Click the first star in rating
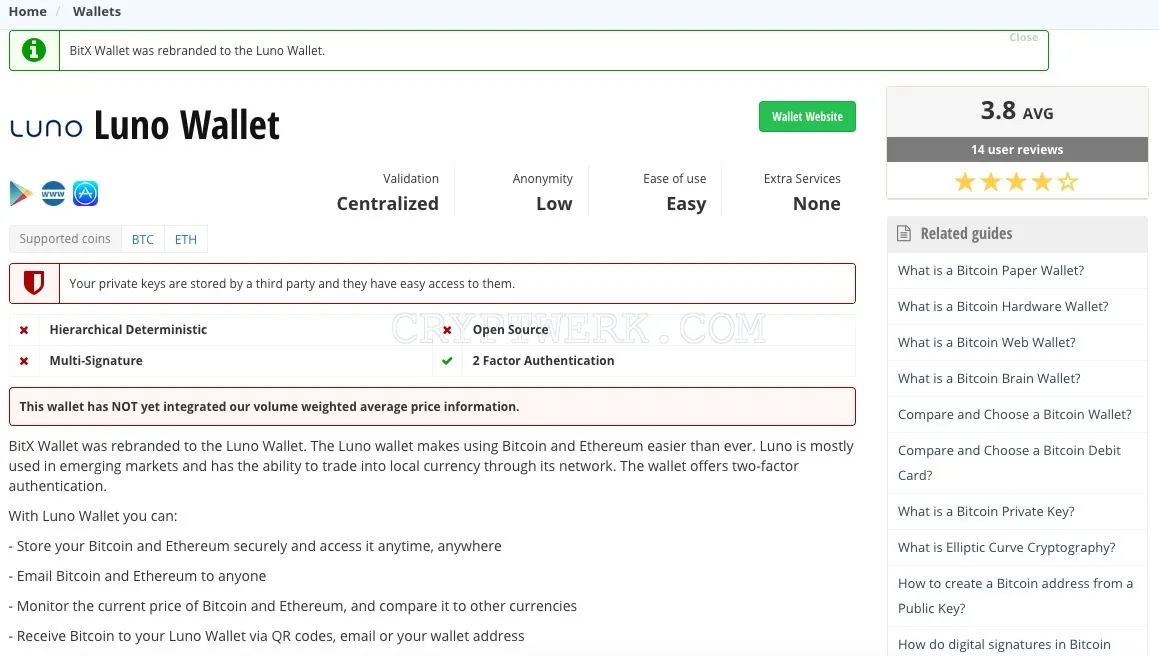This screenshot has height=656, width=1159. click(x=965, y=181)
